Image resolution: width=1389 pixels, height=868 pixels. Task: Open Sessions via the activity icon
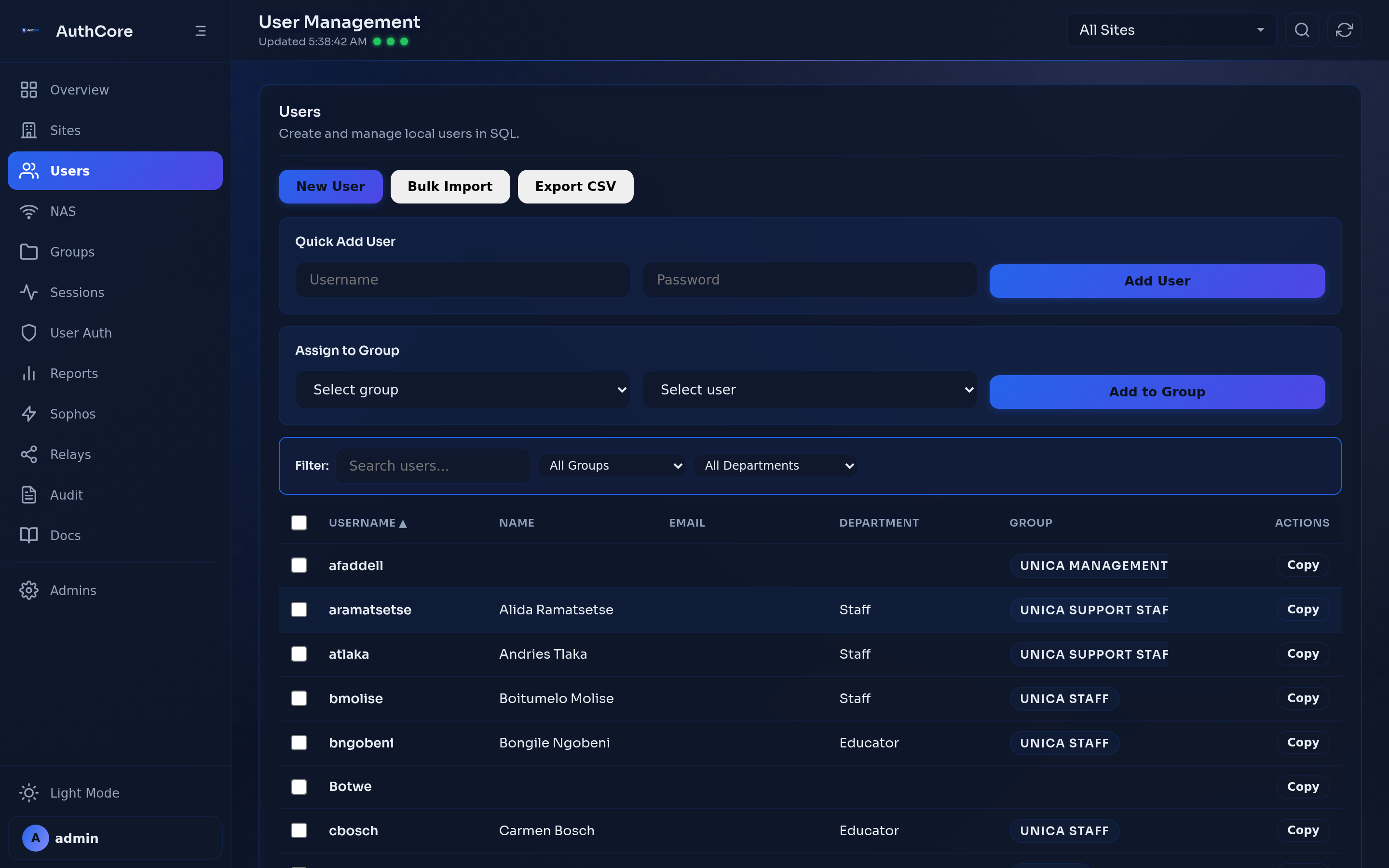tap(29, 292)
